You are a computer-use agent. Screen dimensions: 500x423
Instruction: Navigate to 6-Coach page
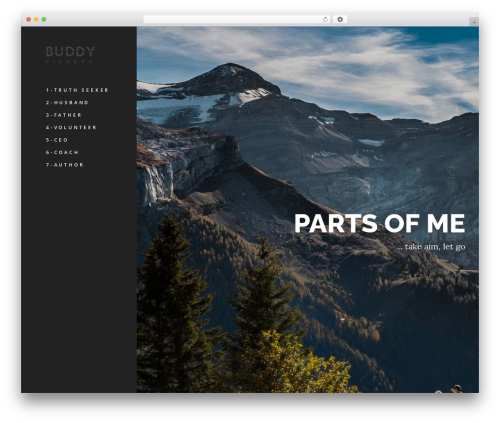pyautogui.click(x=62, y=152)
